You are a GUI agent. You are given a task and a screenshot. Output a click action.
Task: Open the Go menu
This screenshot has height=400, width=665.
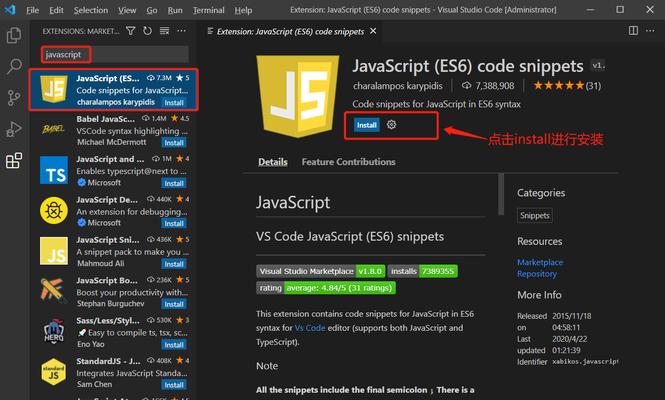click(152, 10)
